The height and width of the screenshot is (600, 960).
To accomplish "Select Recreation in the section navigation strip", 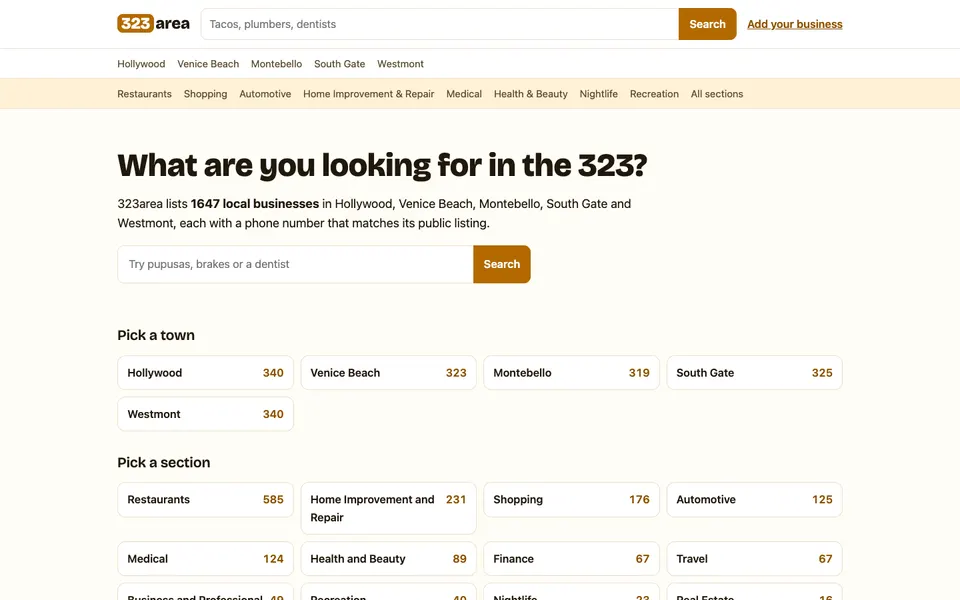I will [x=654, y=94].
